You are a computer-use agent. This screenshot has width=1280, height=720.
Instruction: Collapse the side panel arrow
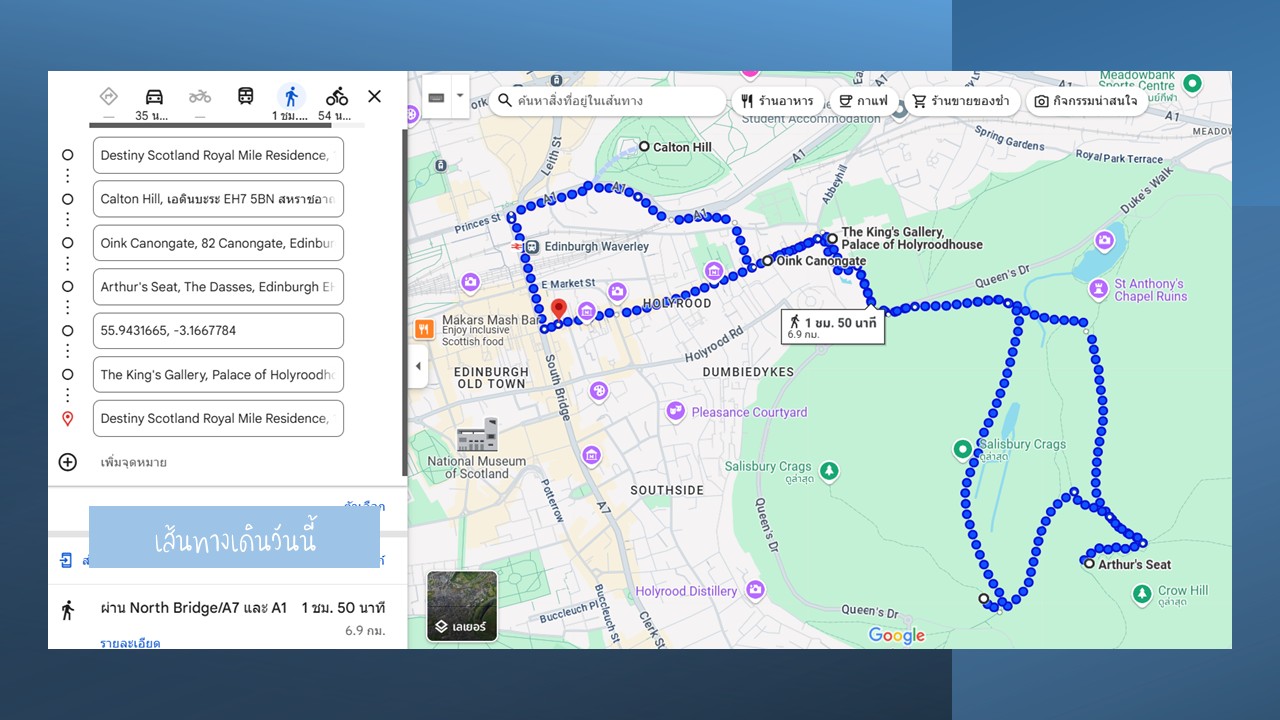[x=418, y=366]
